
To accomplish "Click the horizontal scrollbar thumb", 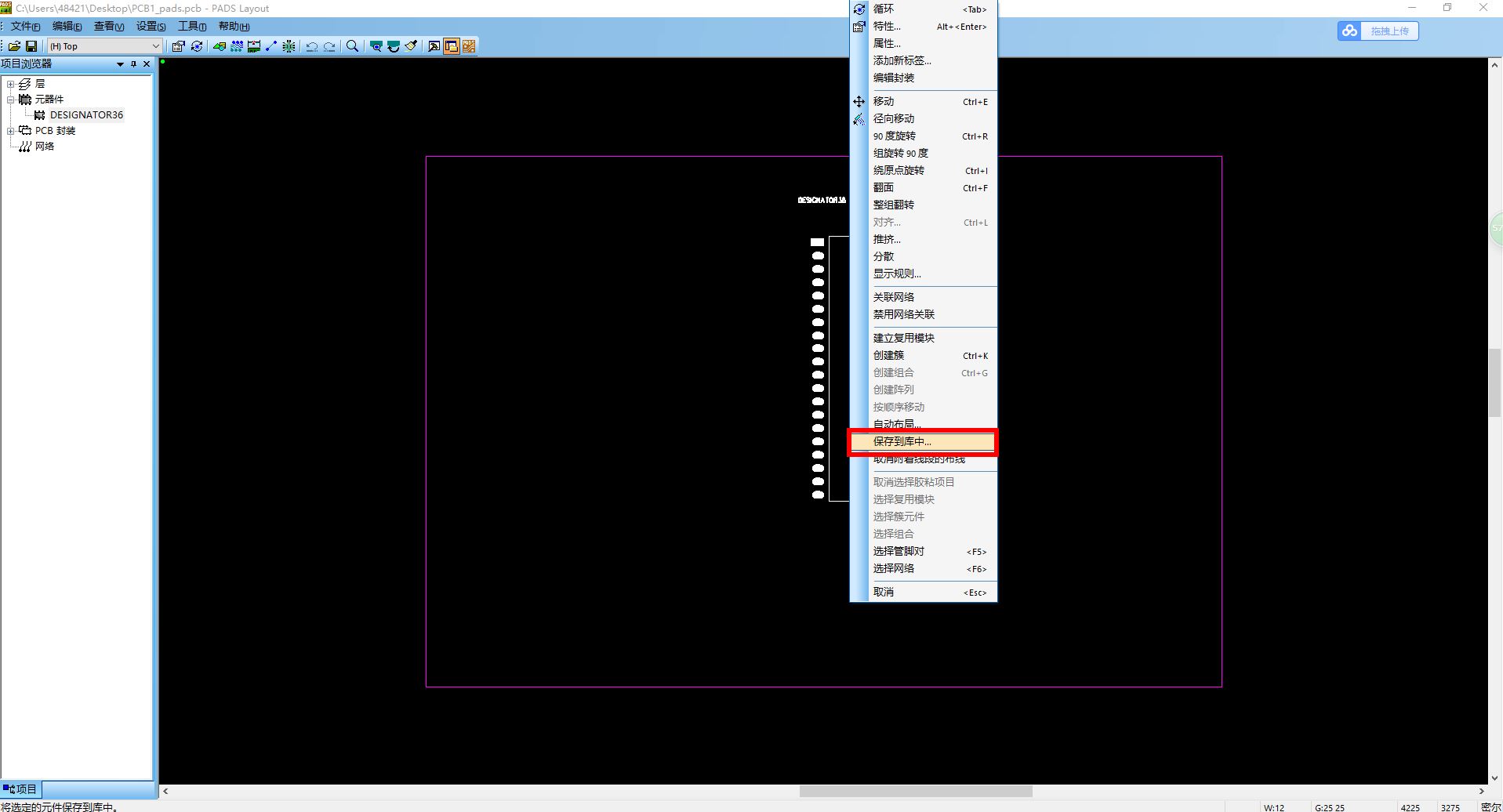I will [915, 792].
